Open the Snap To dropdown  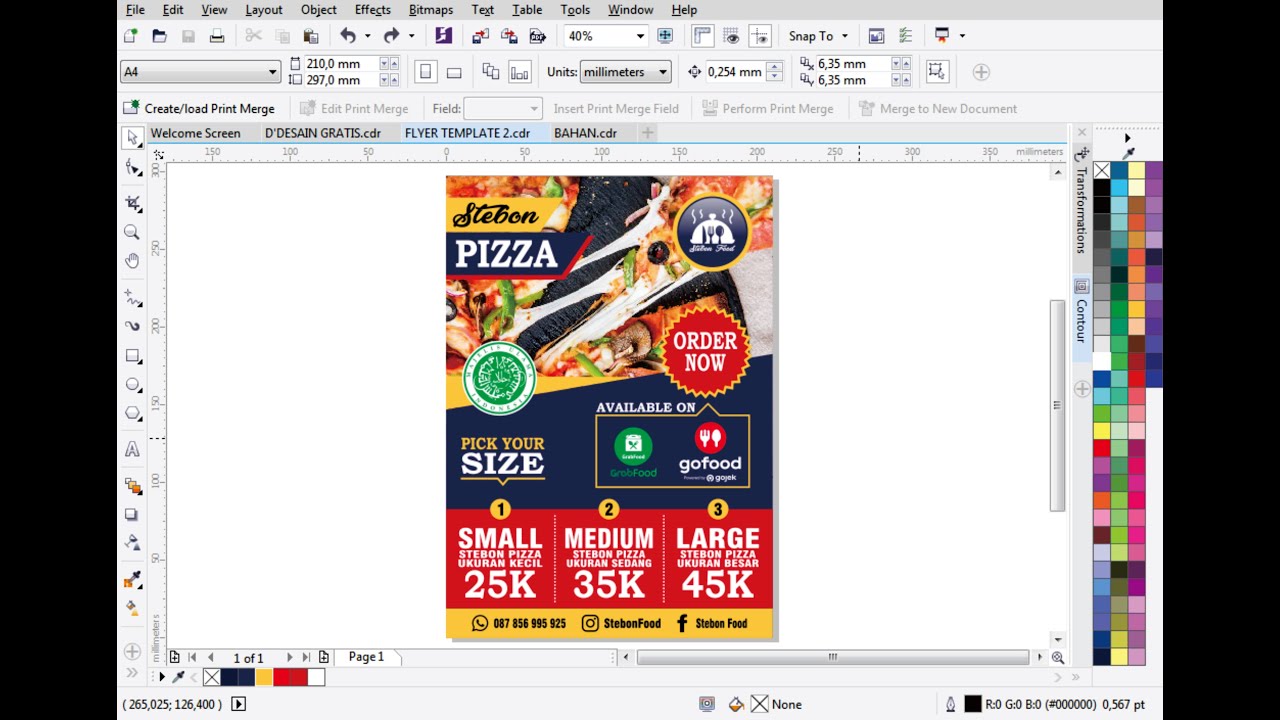pyautogui.click(x=817, y=36)
